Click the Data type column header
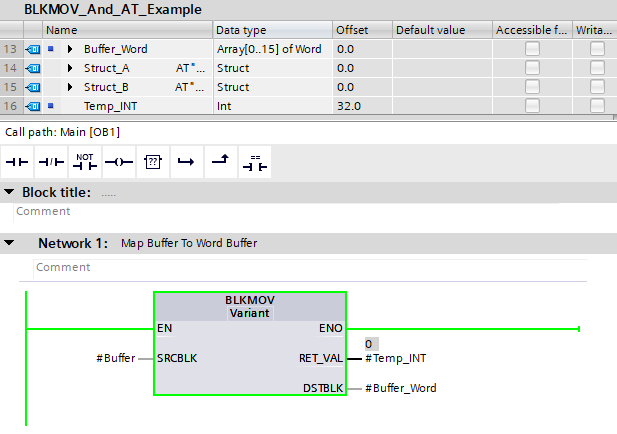Screen dimensions: 617x434 coord(242,30)
